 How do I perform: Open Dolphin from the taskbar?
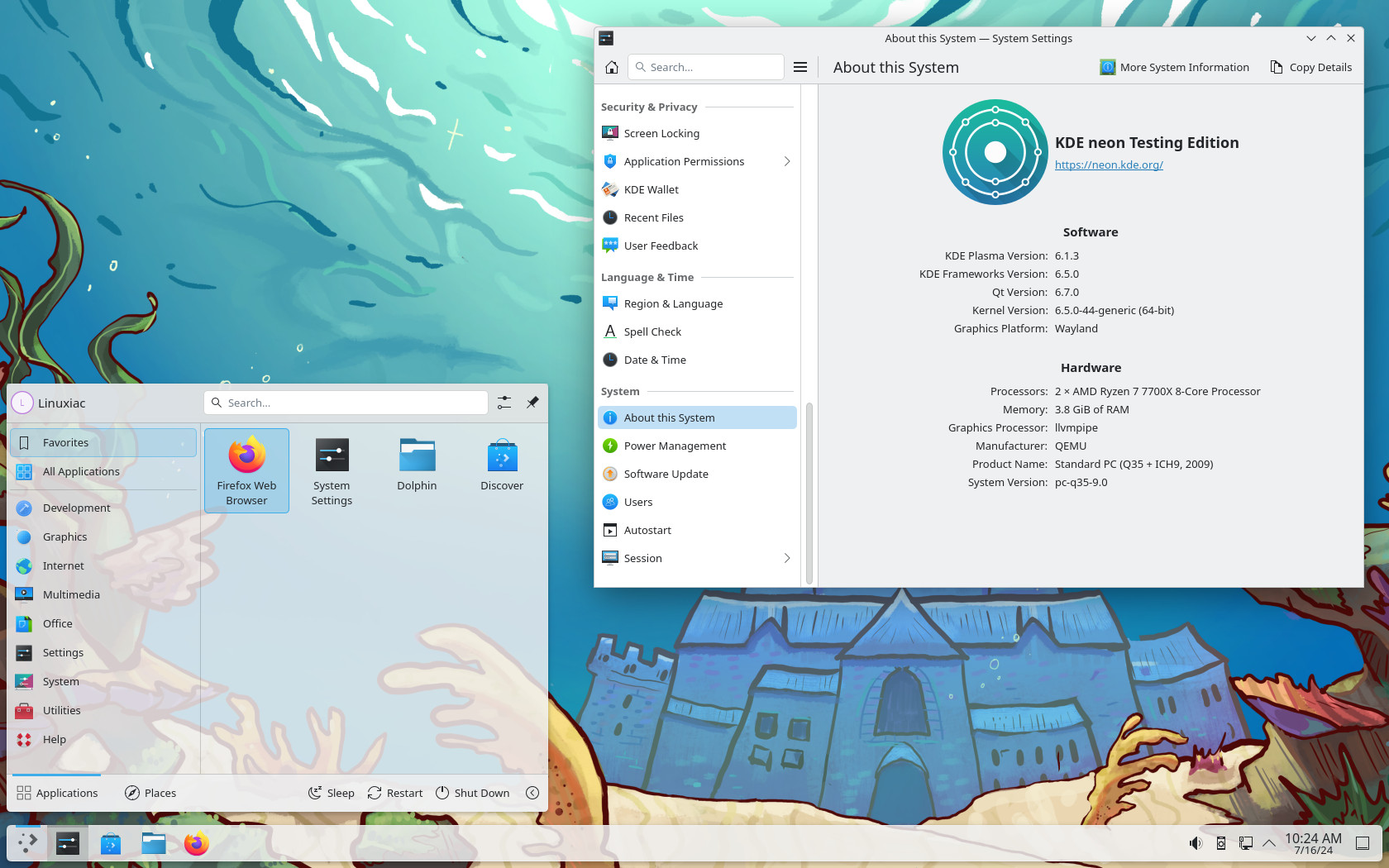tap(154, 843)
